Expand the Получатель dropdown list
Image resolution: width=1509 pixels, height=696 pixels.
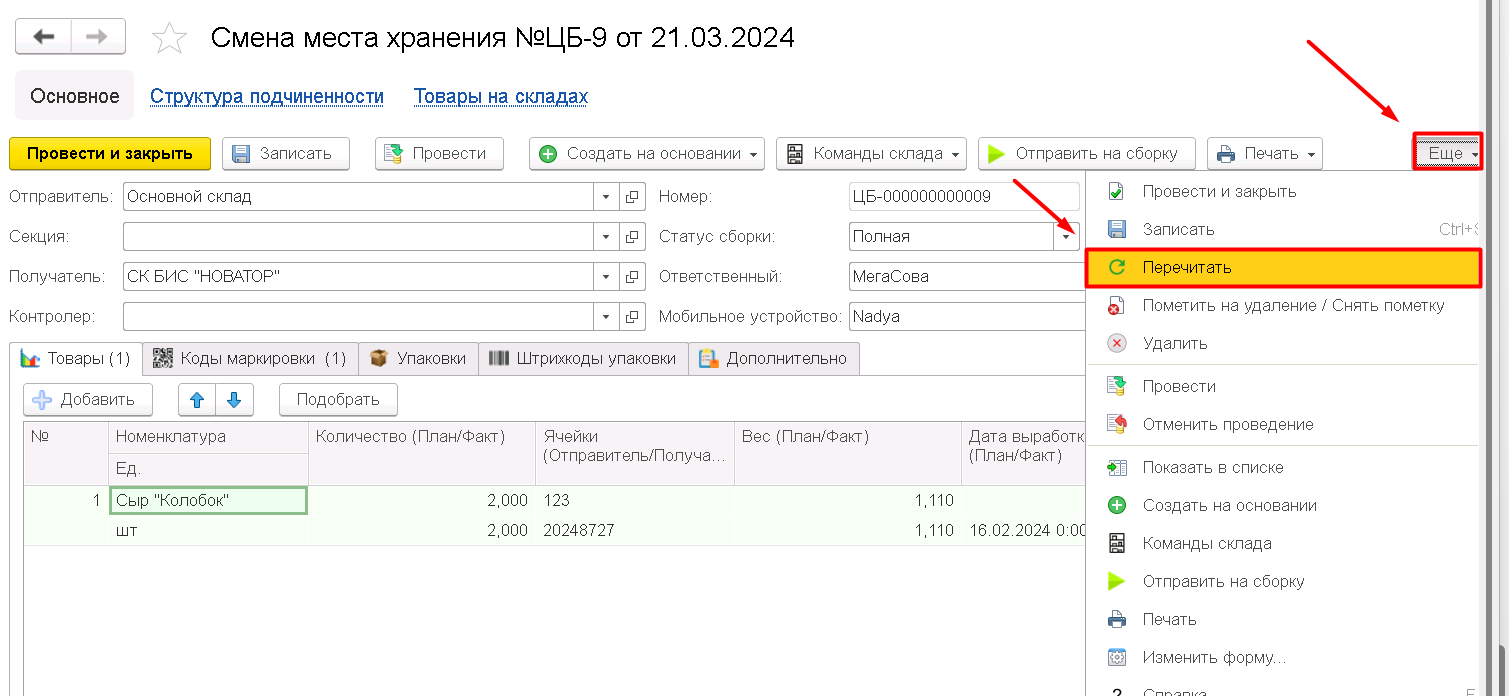tap(607, 277)
